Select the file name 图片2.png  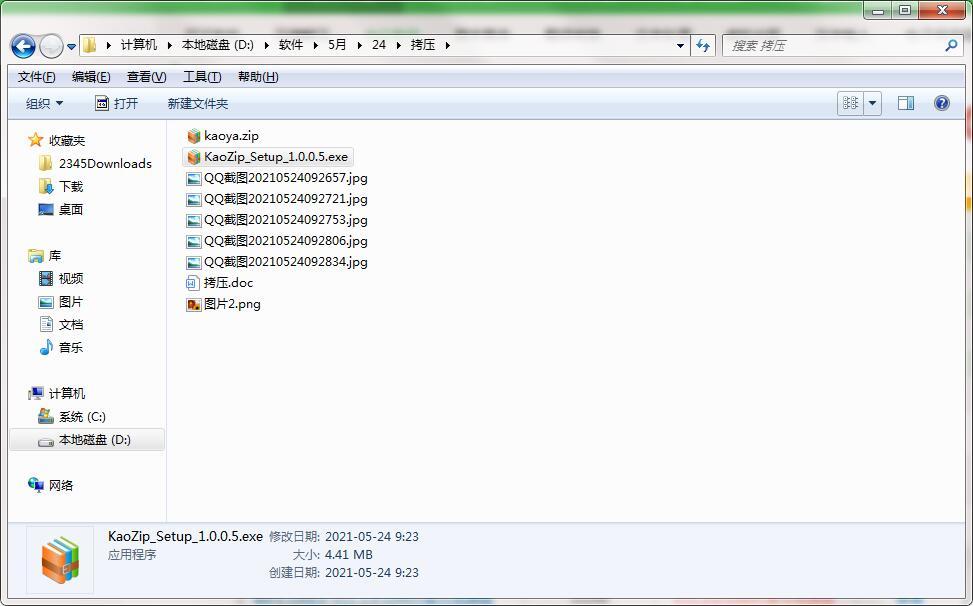coord(232,304)
